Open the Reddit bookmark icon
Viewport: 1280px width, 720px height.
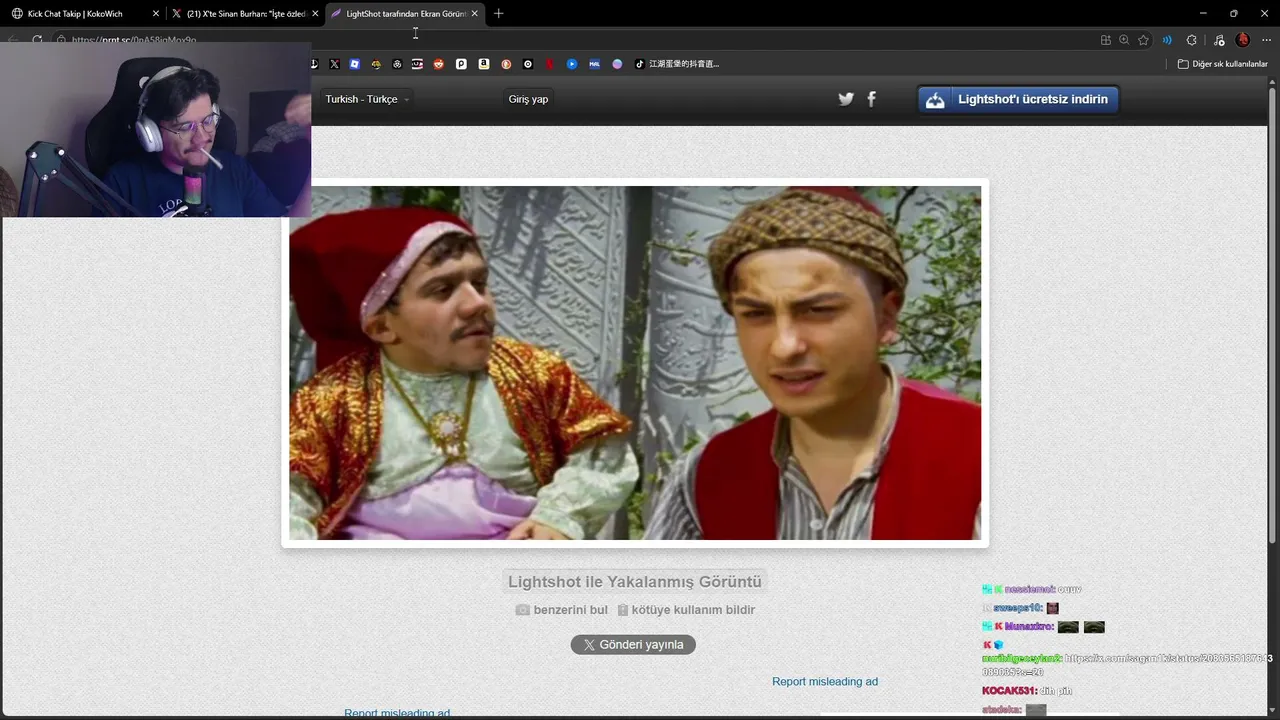click(439, 64)
